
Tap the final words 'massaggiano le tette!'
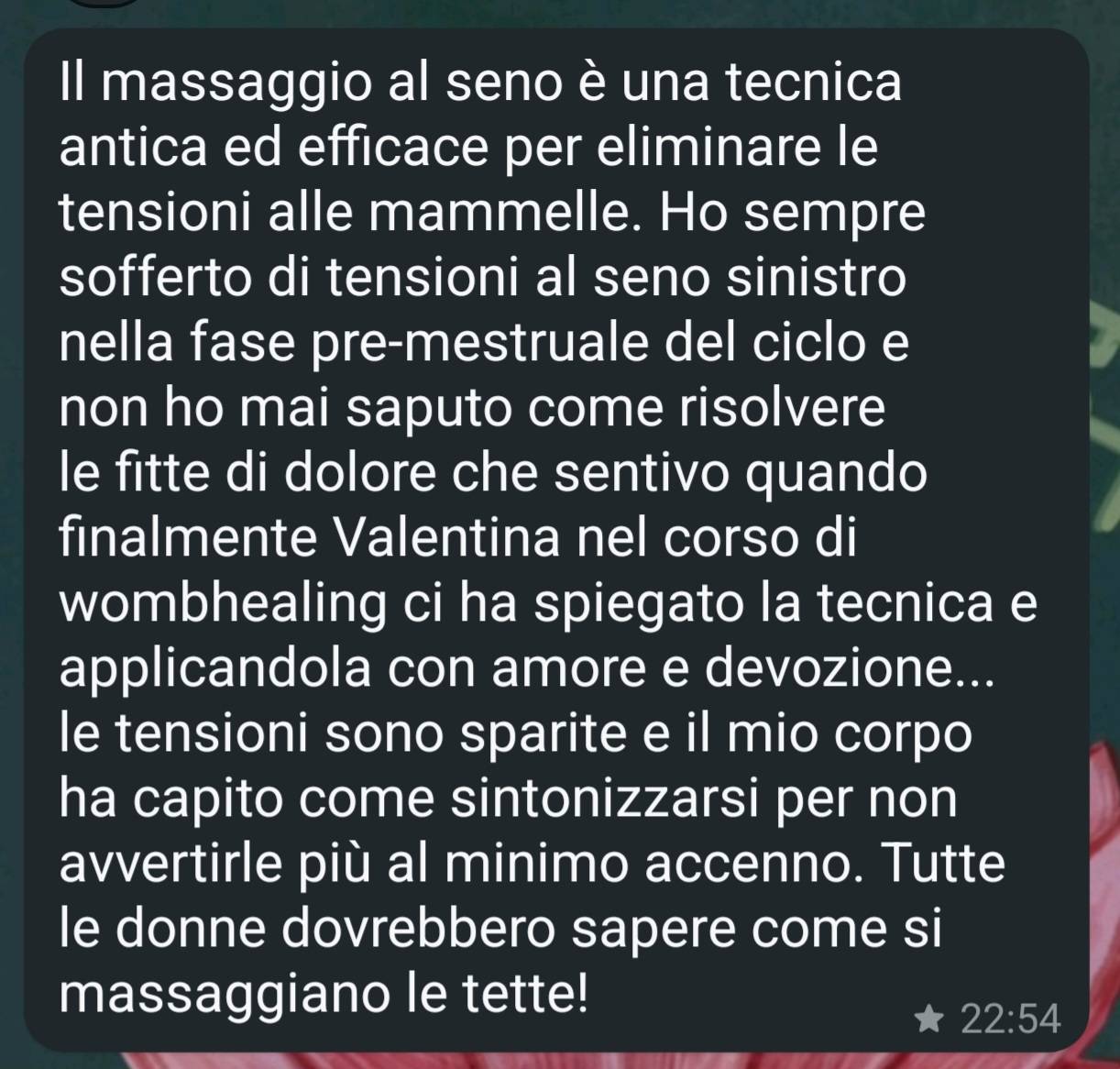(x=324, y=994)
